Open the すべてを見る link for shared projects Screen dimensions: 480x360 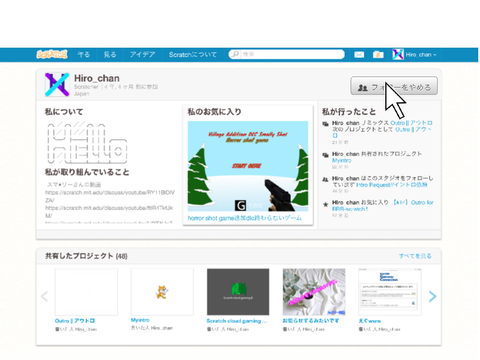415,256
